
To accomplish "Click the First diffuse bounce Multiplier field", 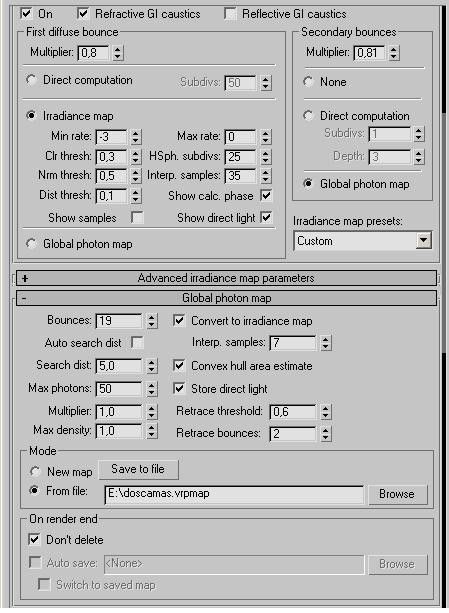I will 94,53.
